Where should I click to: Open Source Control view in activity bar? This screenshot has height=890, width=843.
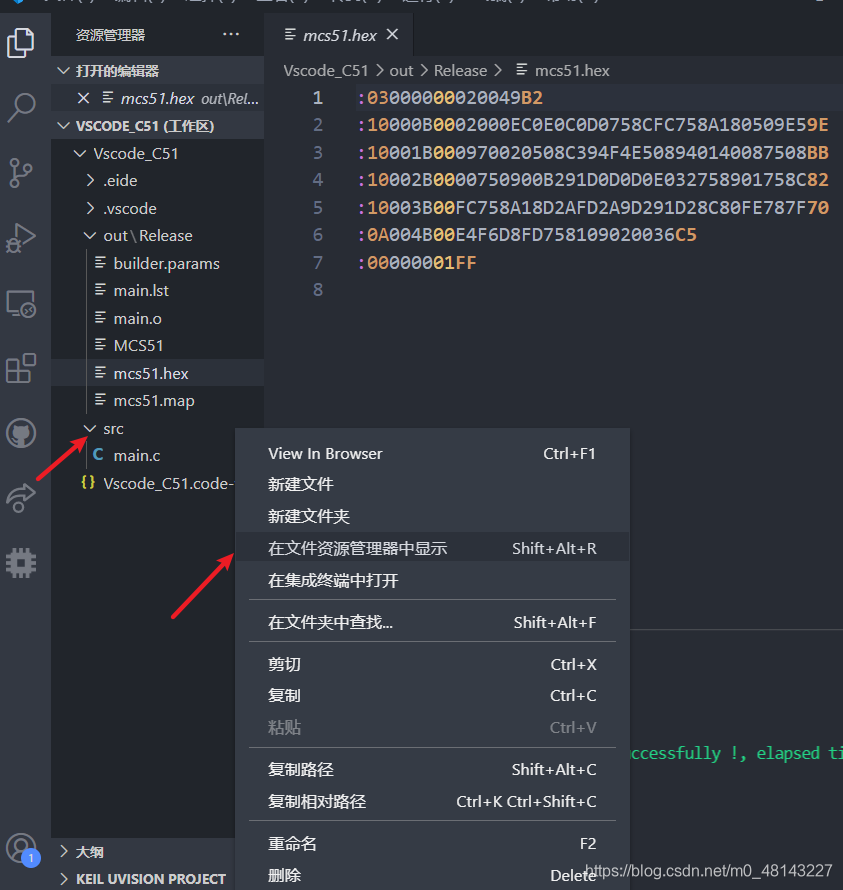[x=21, y=173]
